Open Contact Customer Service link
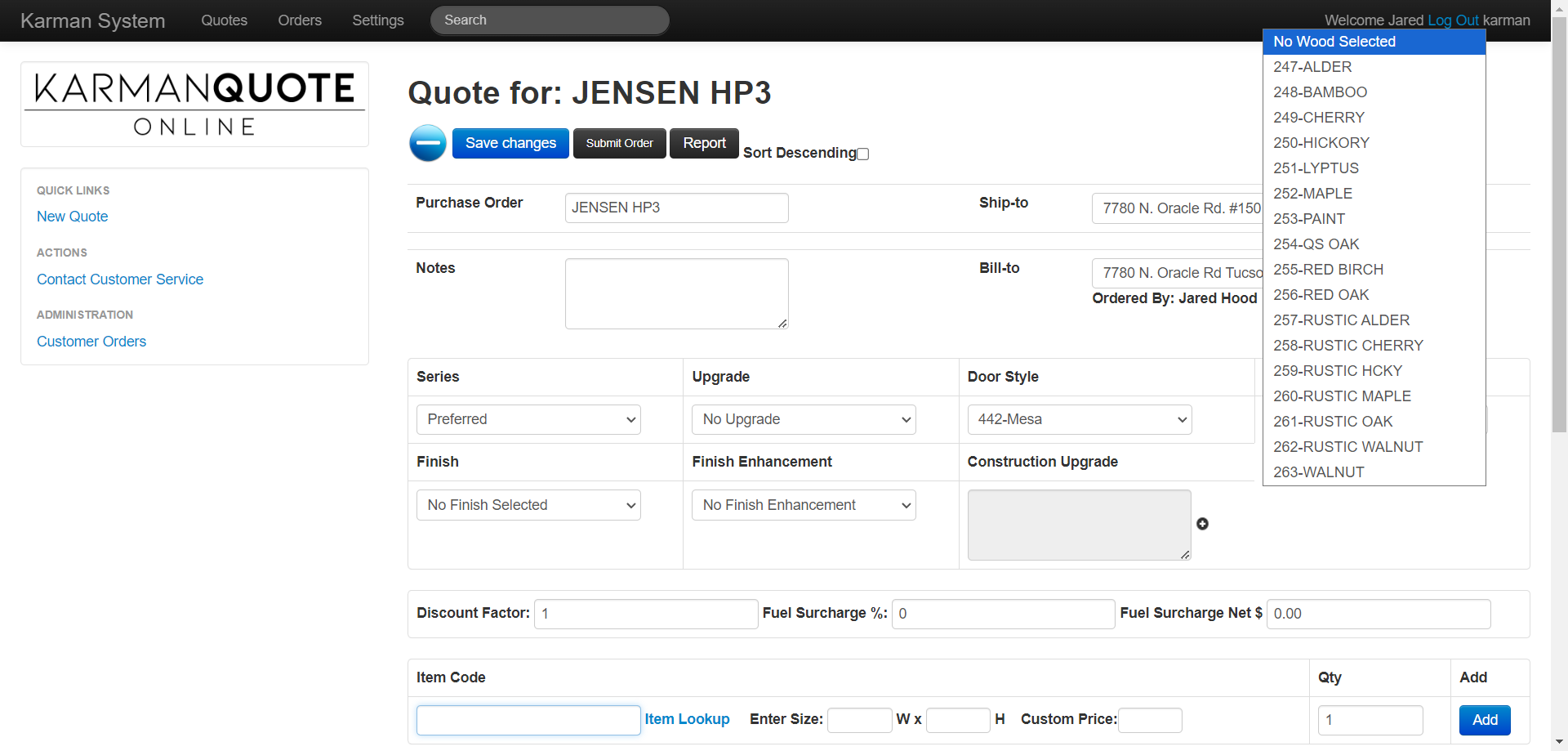 pos(120,279)
